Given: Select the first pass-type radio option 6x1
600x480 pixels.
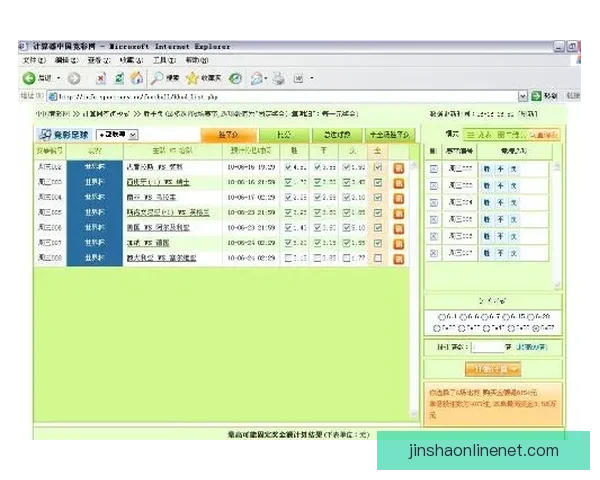Looking at the screenshot, I should 442,317.
